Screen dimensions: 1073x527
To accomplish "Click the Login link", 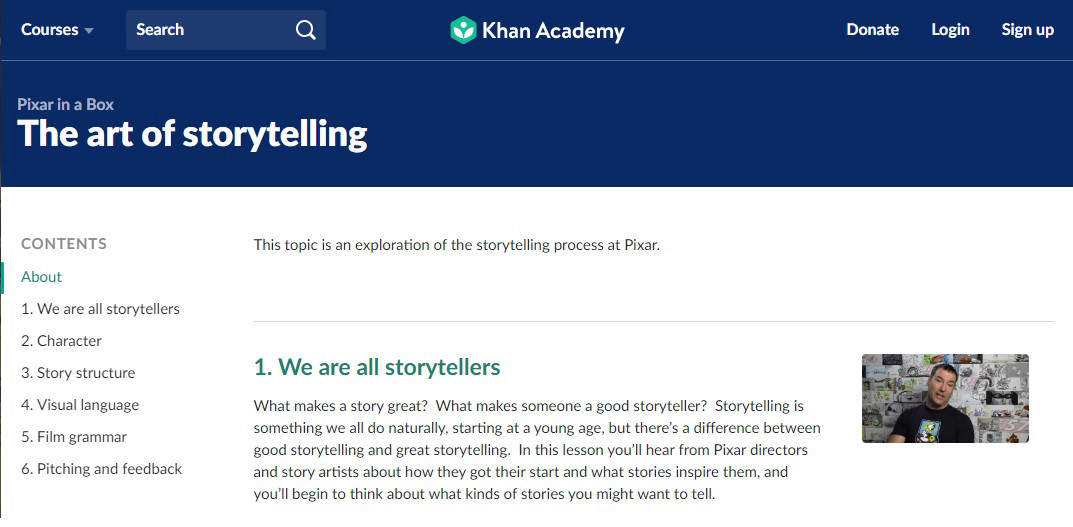I will click(x=950, y=30).
